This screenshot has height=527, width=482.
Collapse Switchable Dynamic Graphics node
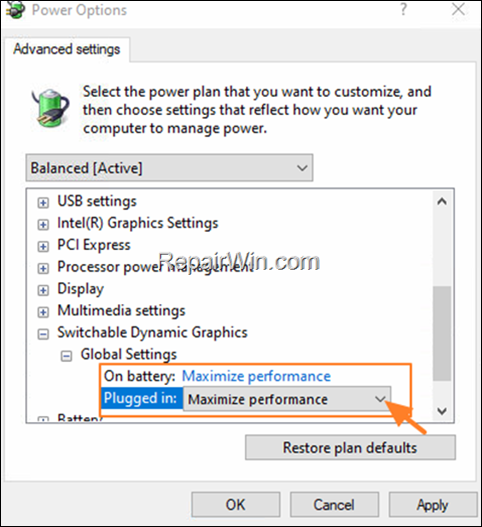point(43,334)
